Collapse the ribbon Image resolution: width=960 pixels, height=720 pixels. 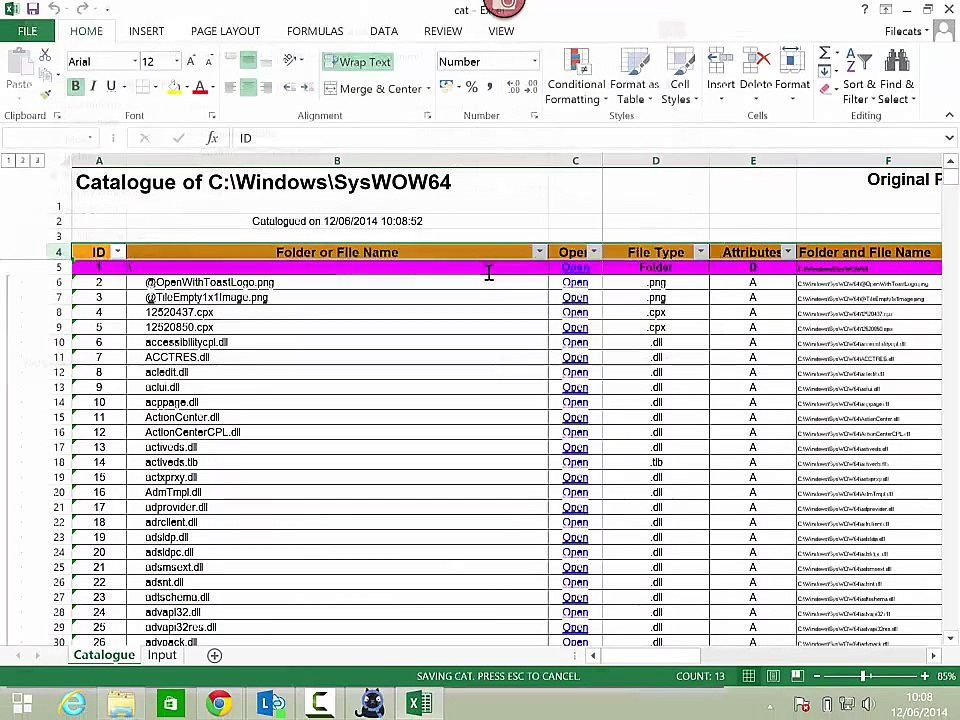coord(949,115)
